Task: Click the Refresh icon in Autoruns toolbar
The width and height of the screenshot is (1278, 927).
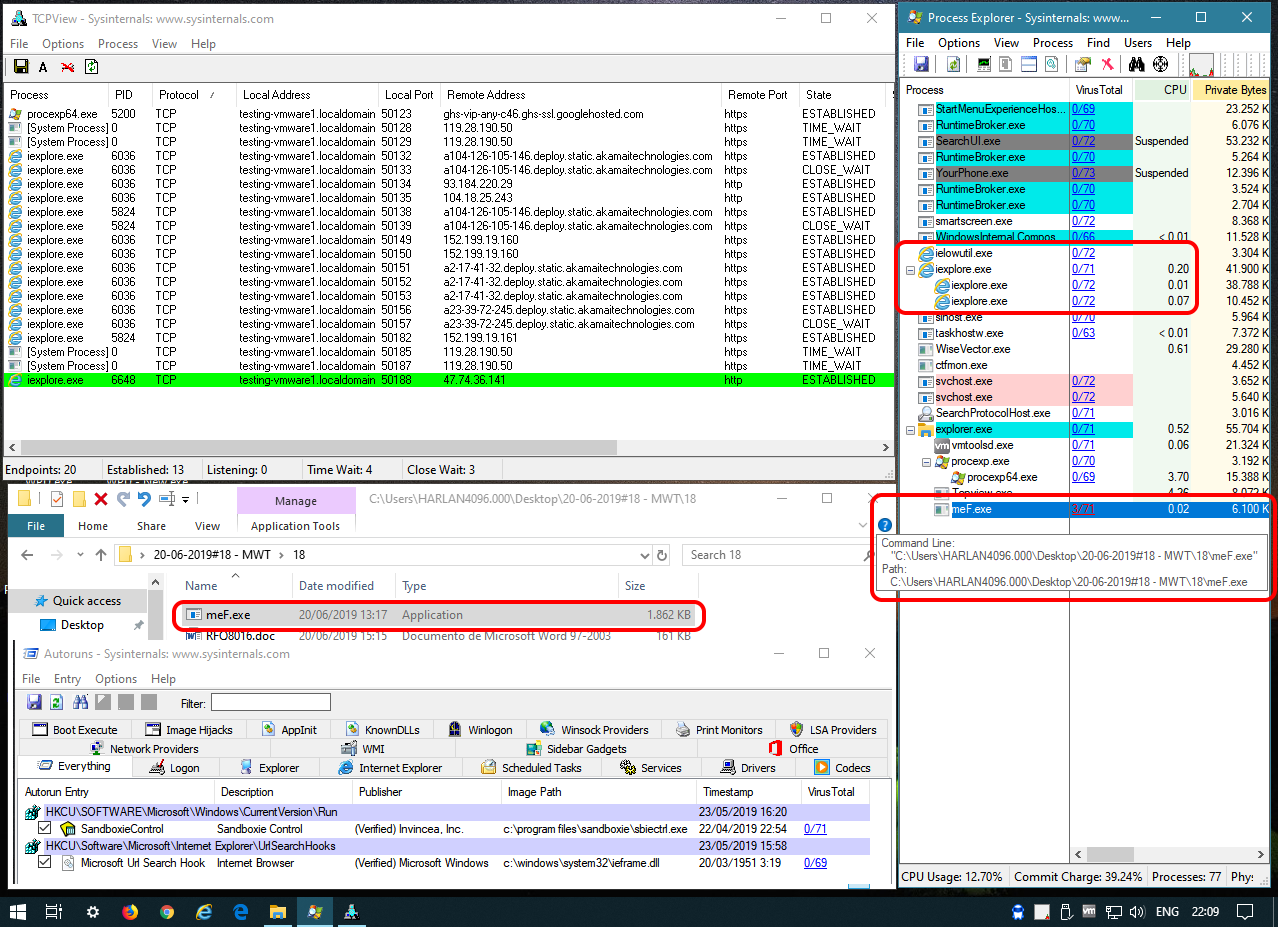Action: (57, 702)
